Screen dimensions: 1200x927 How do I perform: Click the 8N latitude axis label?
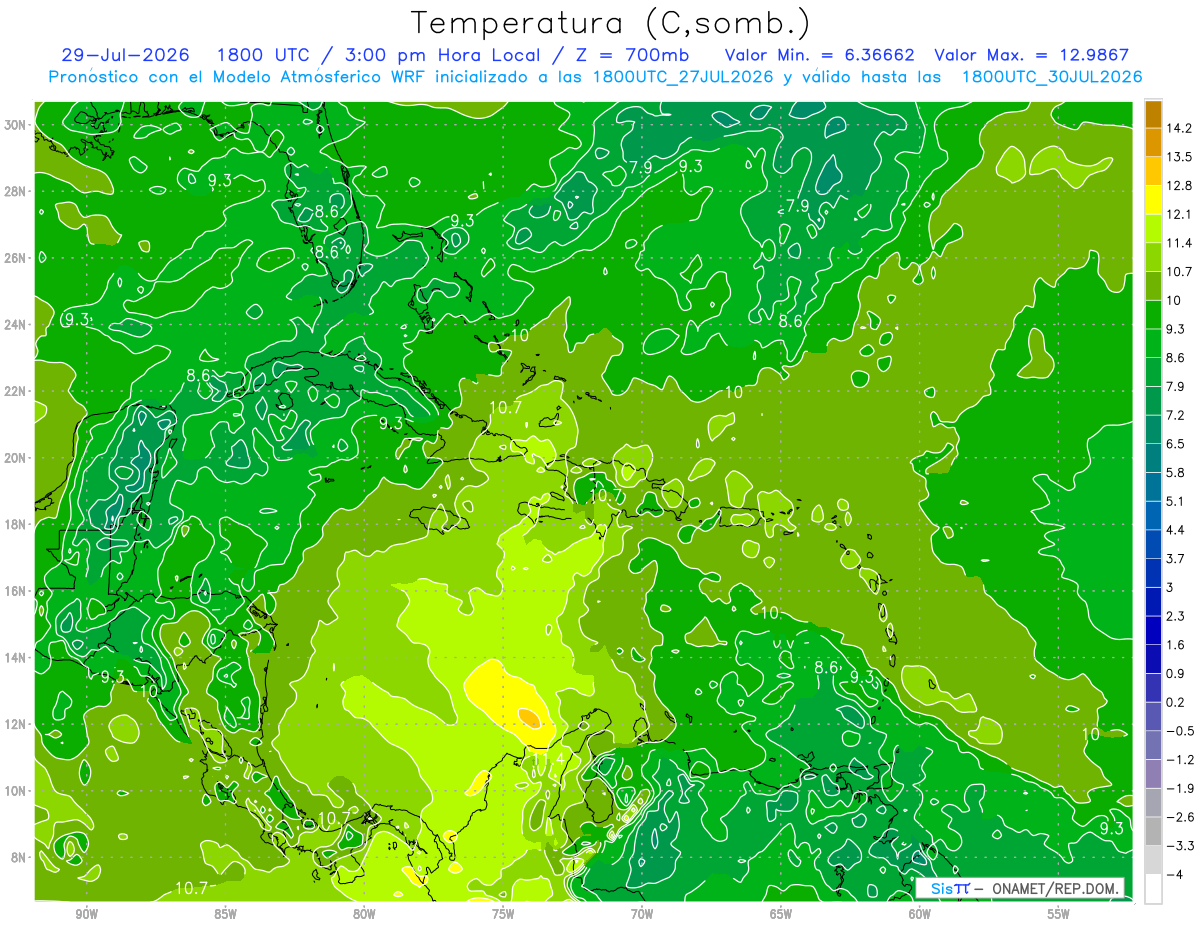point(19,857)
